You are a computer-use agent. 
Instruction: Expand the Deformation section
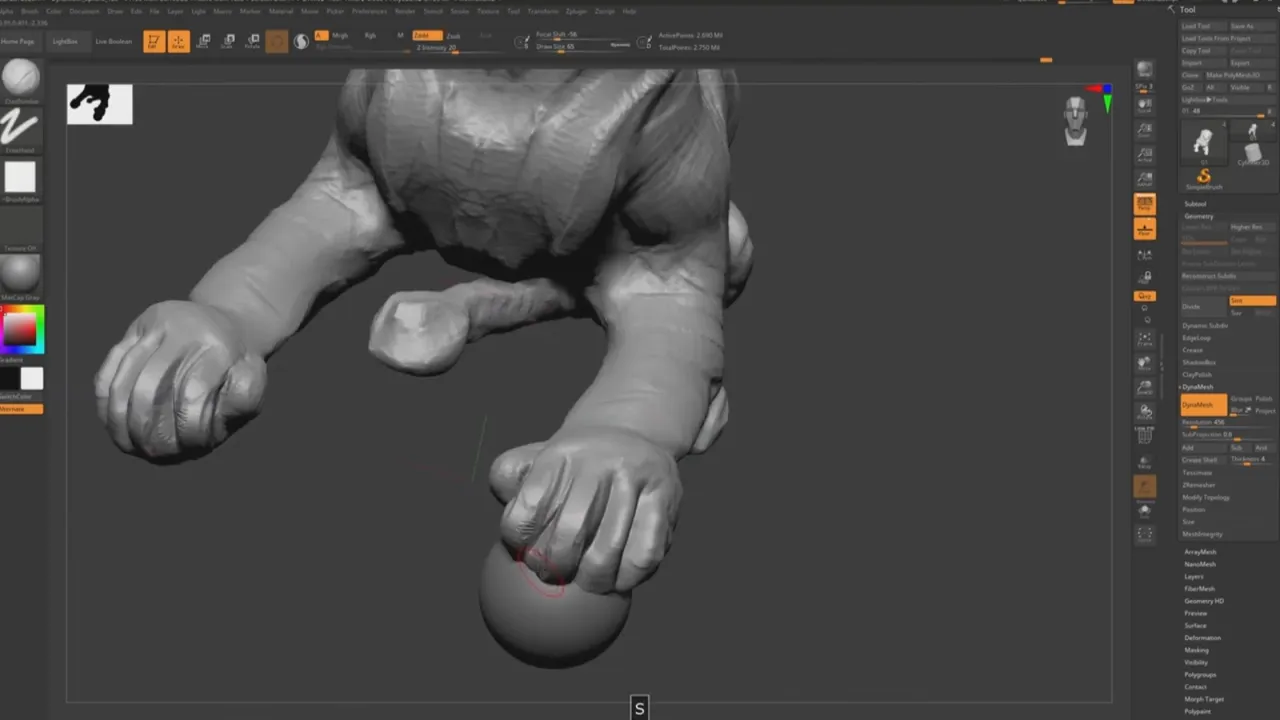pyautogui.click(x=1203, y=638)
